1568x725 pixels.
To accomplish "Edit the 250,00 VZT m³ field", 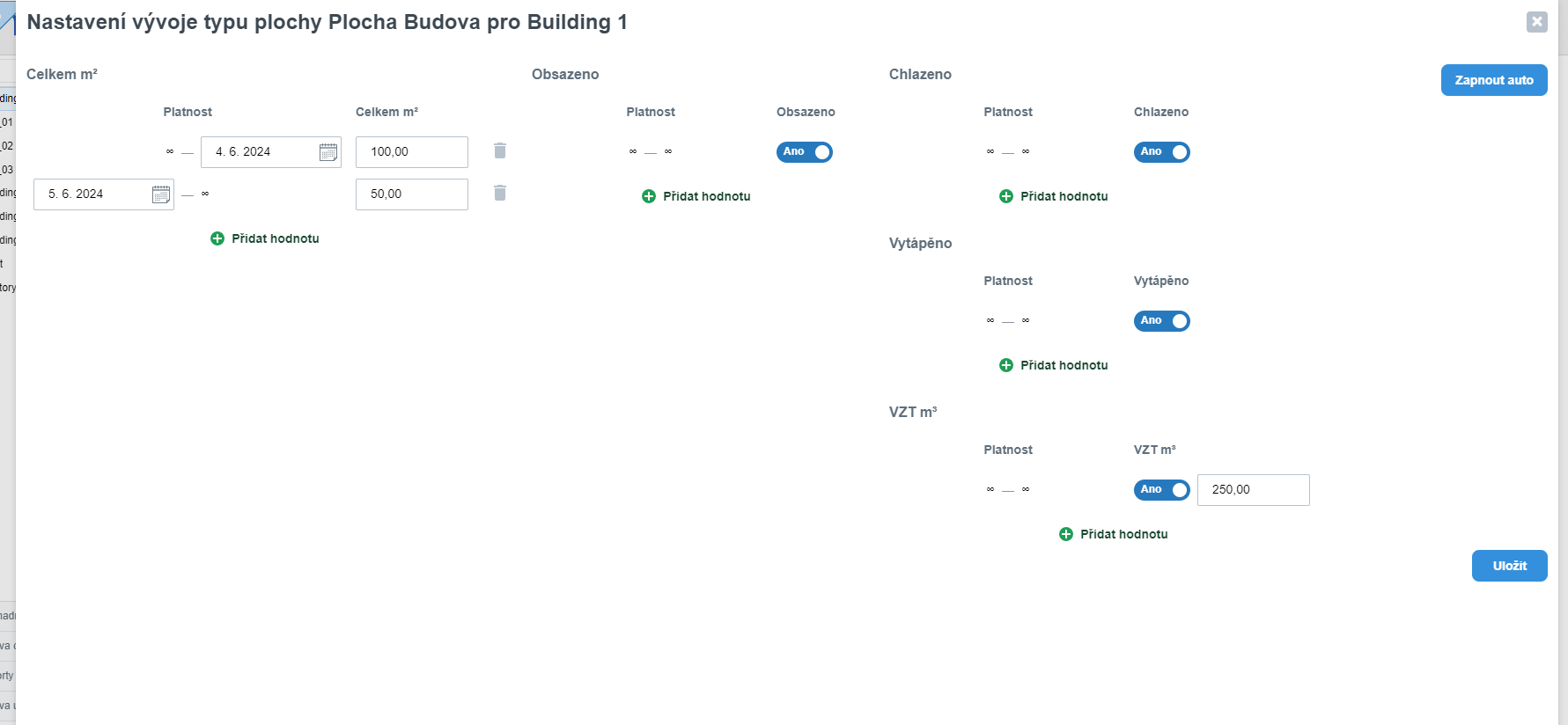I will coord(1253,490).
